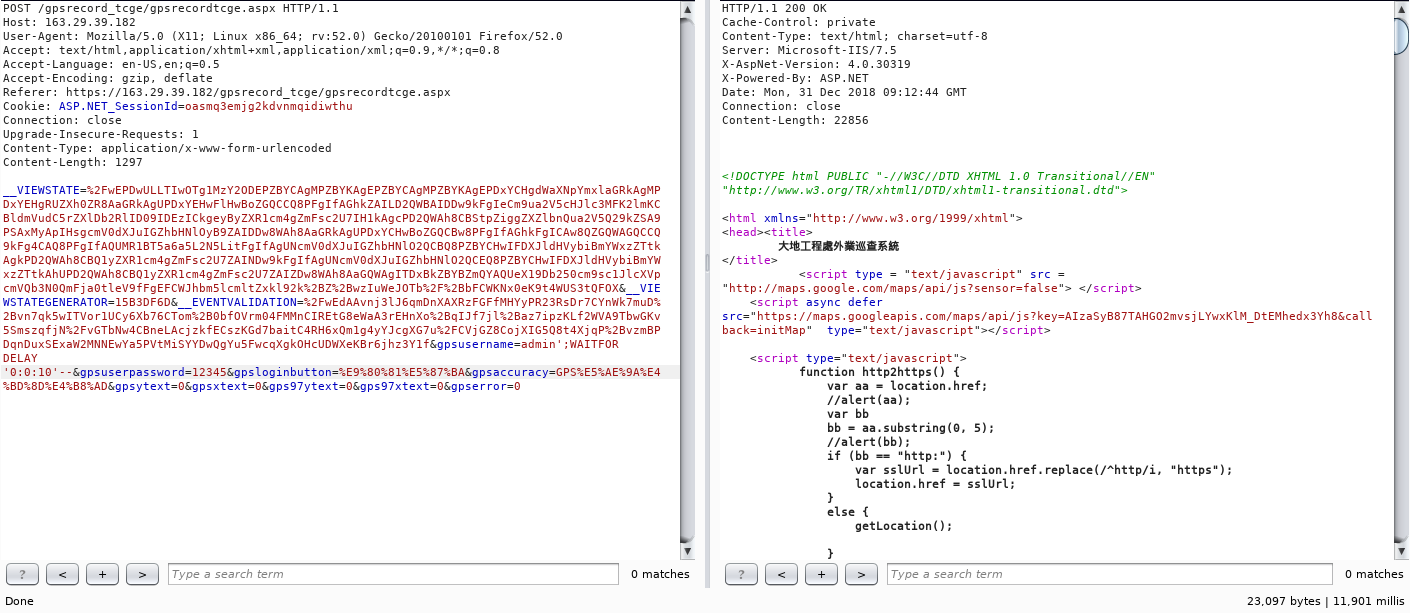Click the 'Accept-Encoding: gzip, deflate' header
This screenshot has height=613, width=1410.
tap(108, 78)
